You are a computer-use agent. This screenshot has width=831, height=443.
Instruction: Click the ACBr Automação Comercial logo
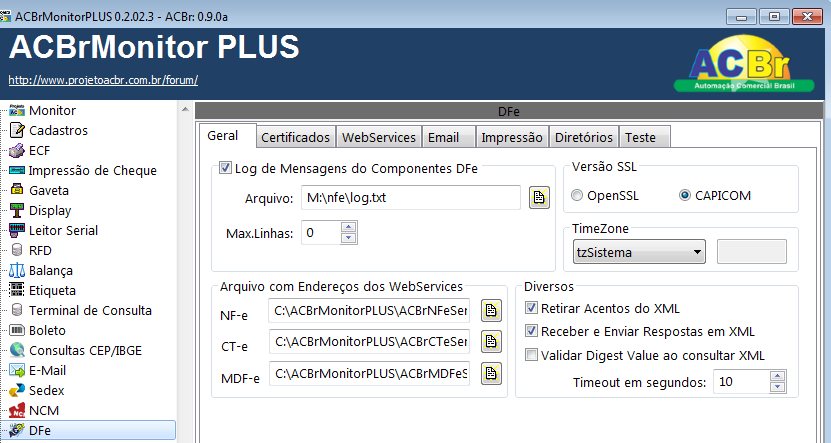coord(744,64)
